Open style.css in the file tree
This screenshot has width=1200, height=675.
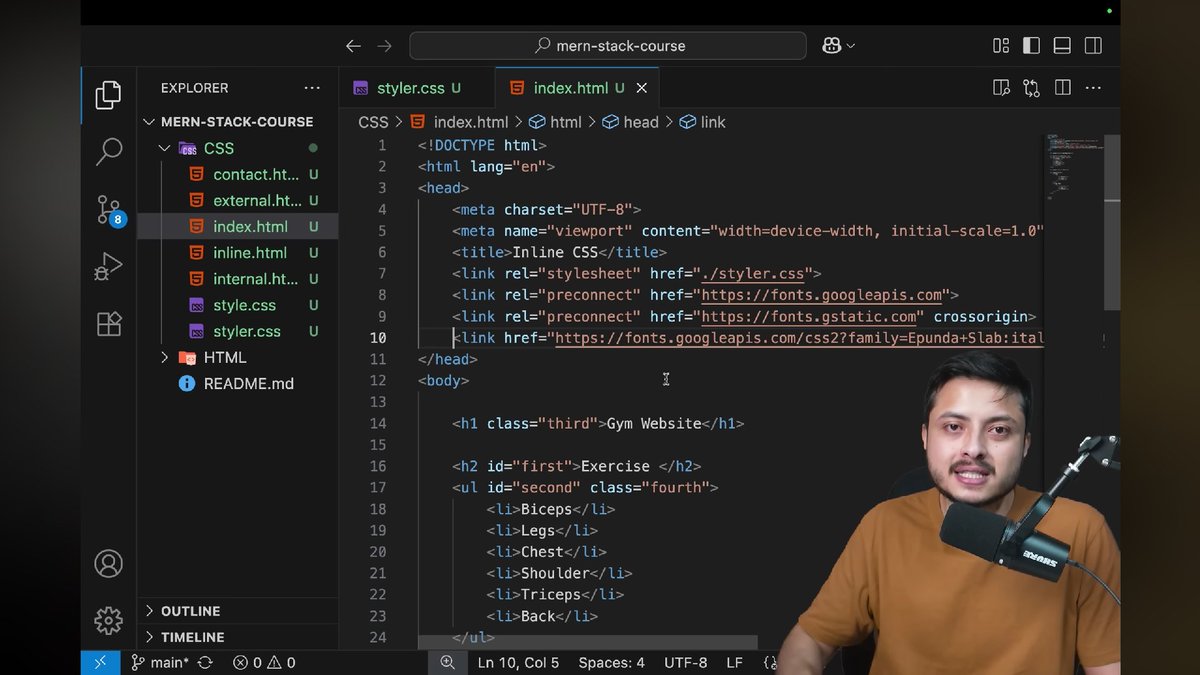click(x=238, y=305)
